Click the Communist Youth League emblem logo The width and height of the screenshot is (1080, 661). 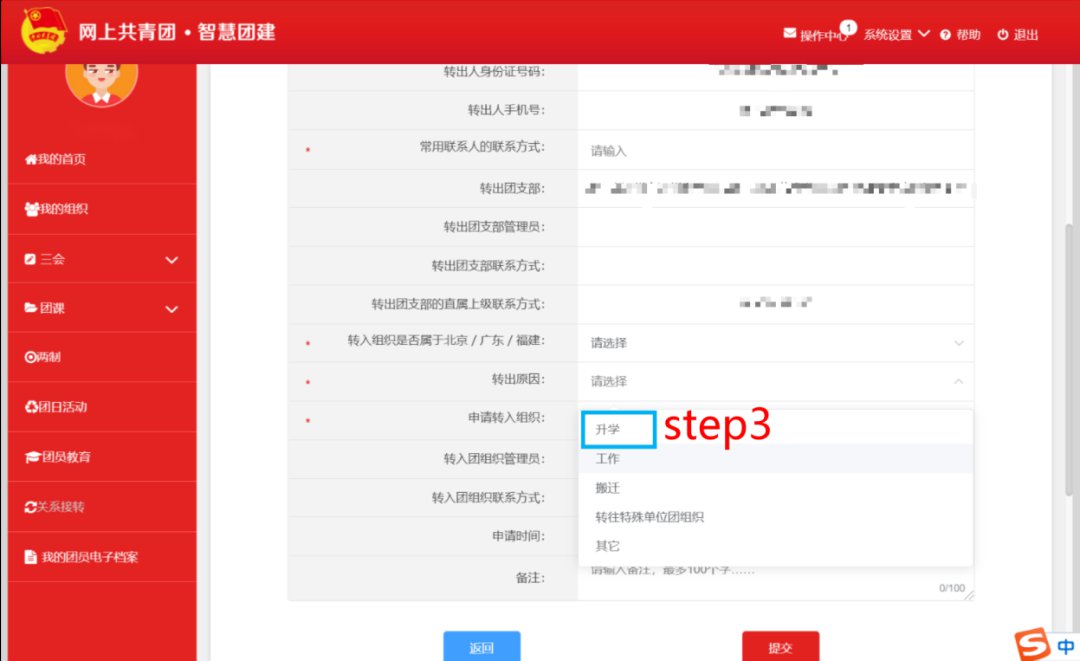[43, 30]
